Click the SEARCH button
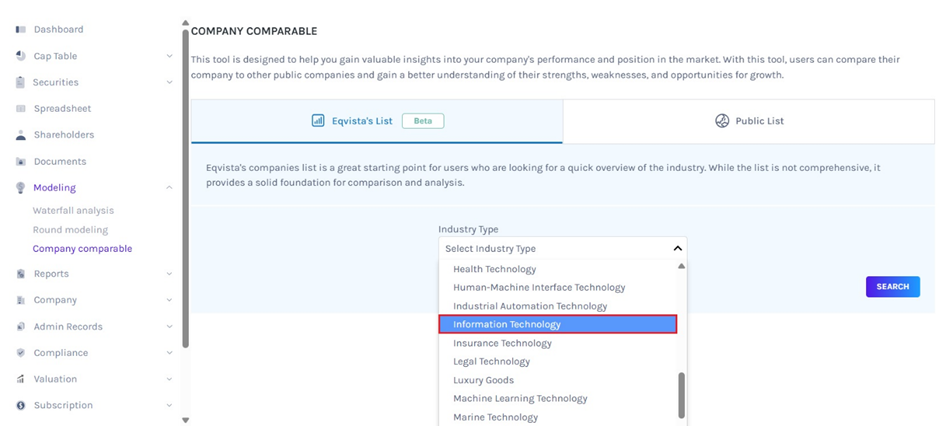This screenshot has width=939, height=426. click(x=892, y=286)
